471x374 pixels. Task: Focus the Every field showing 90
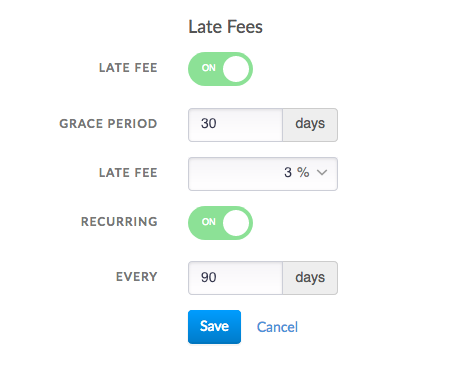point(235,278)
